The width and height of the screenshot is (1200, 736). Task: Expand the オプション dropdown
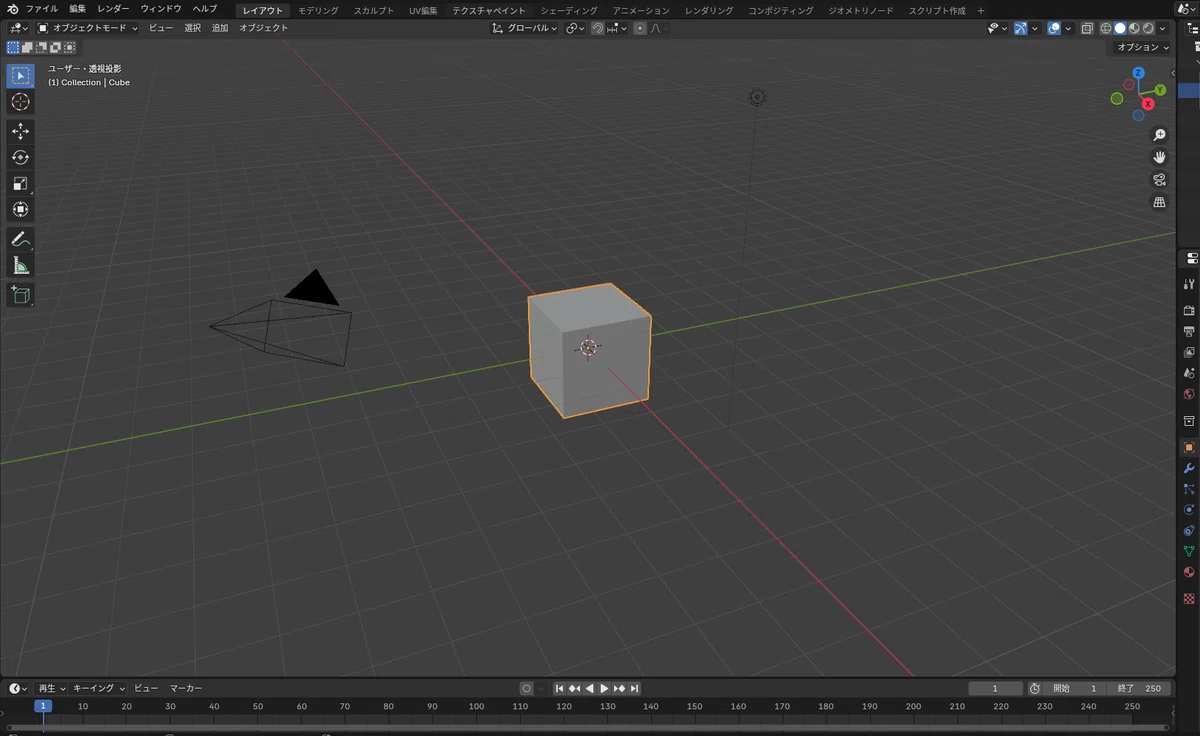1141,47
